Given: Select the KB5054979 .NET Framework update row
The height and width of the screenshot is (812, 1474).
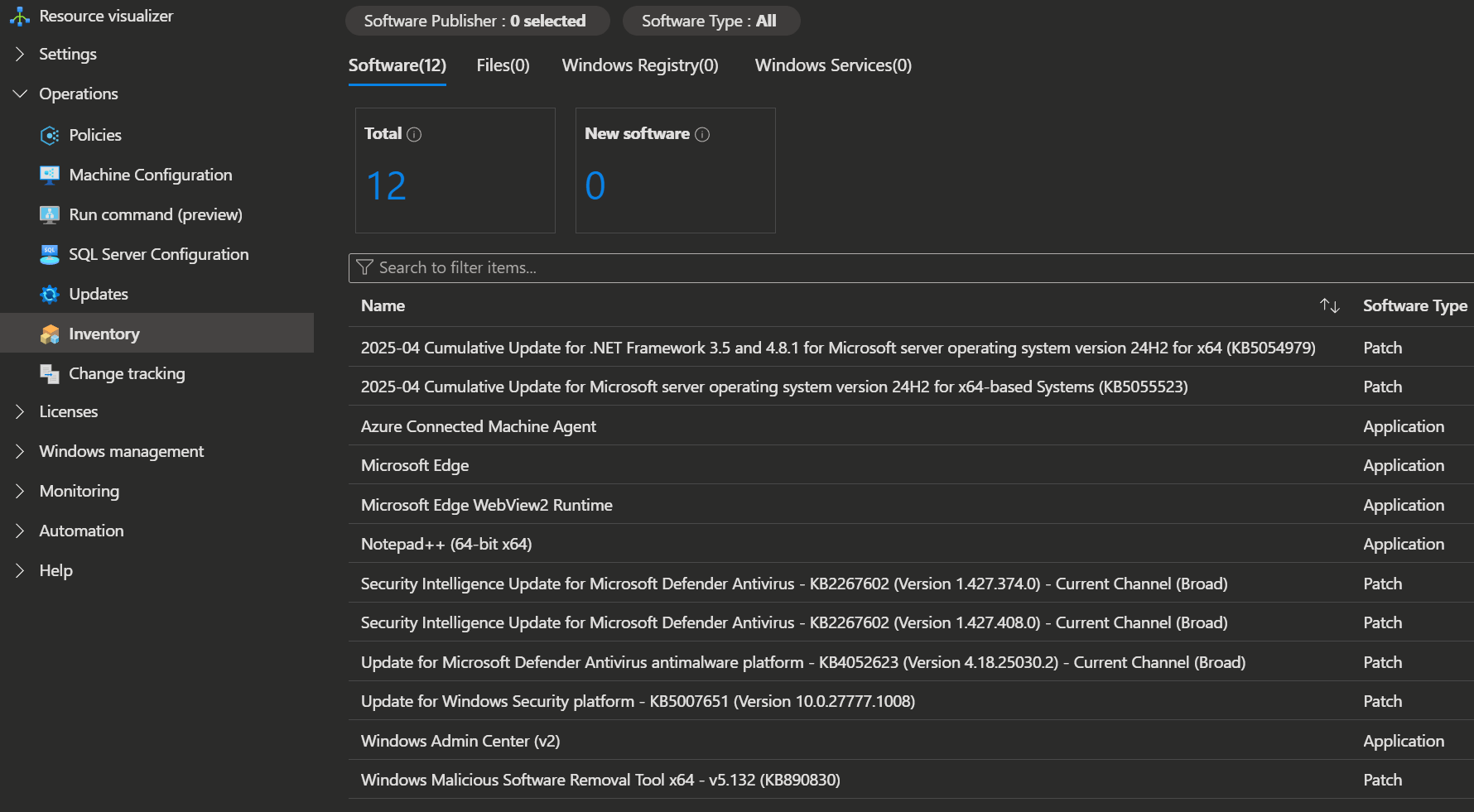Looking at the screenshot, I should tap(911, 348).
